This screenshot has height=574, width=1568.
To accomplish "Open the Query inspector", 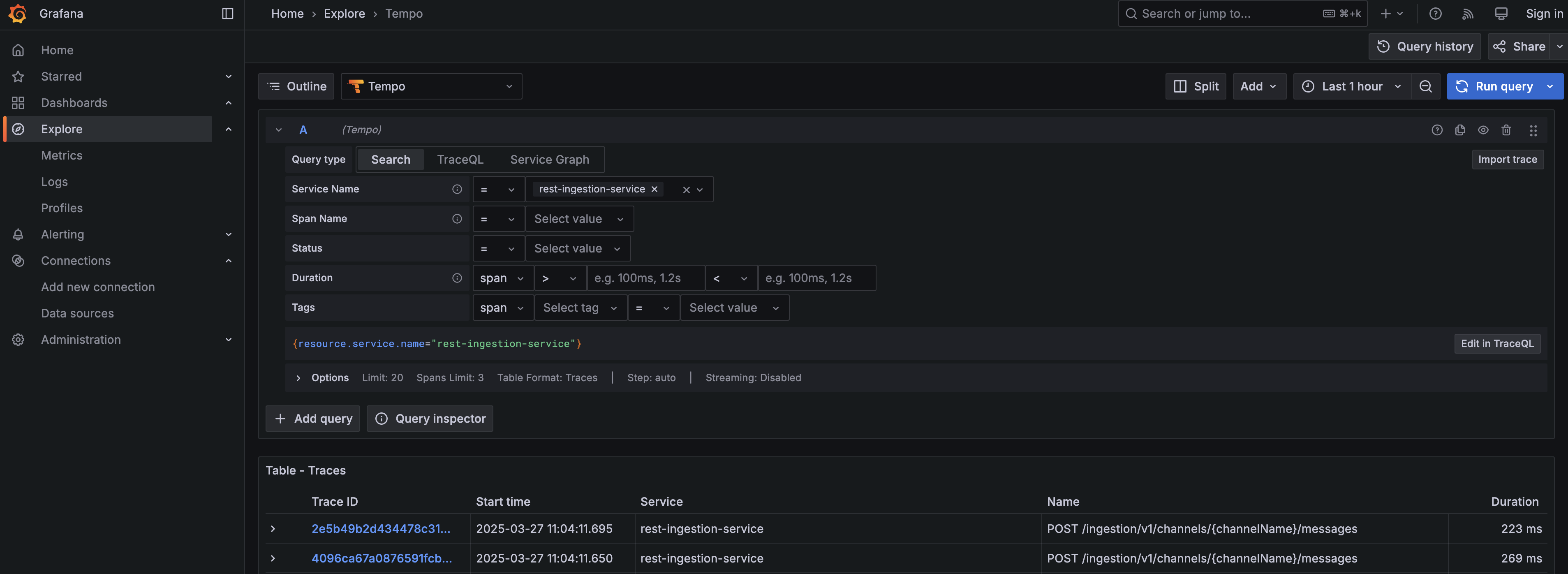I will [430, 418].
